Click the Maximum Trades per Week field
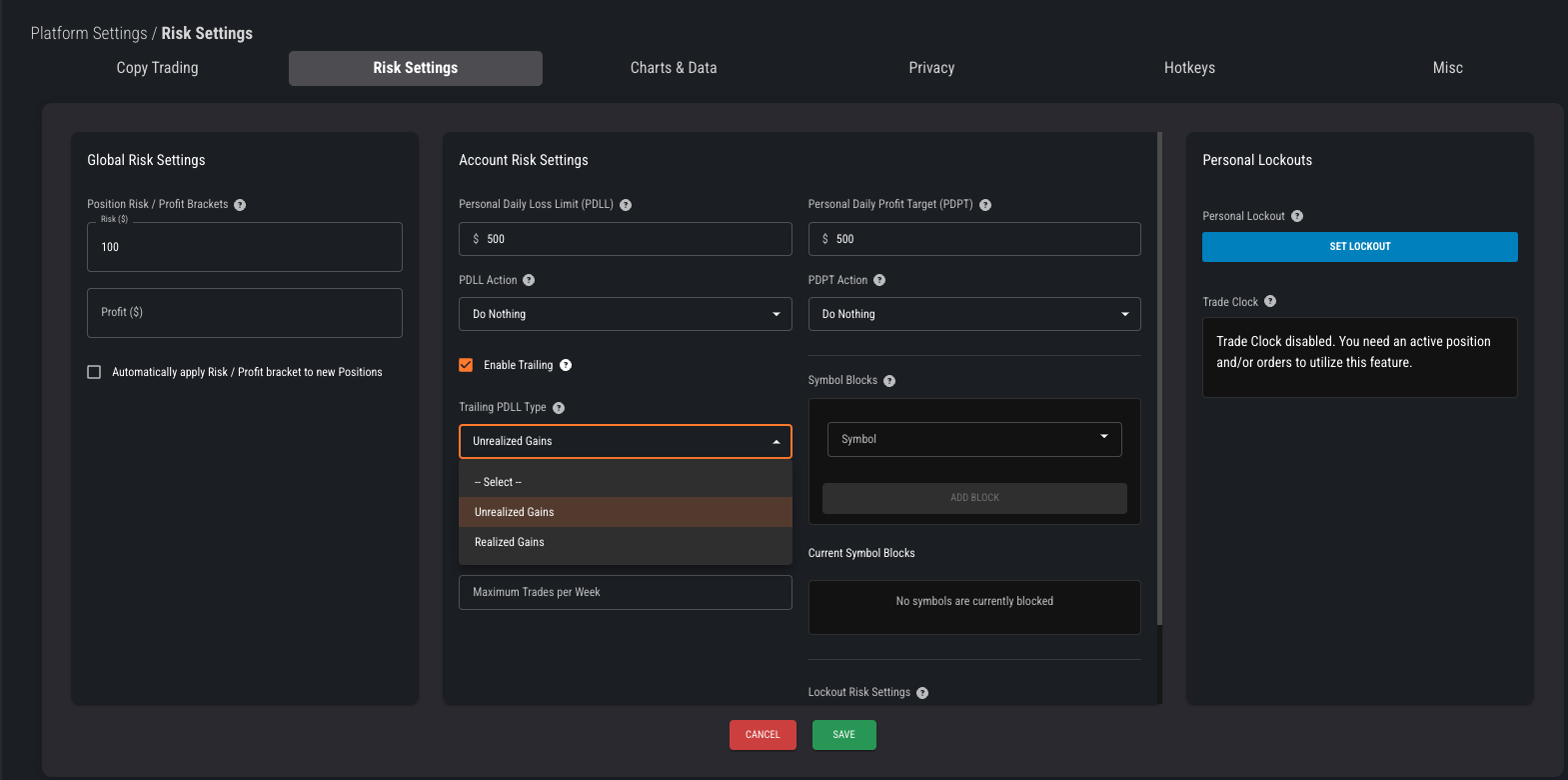1568x780 pixels. pos(625,592)
